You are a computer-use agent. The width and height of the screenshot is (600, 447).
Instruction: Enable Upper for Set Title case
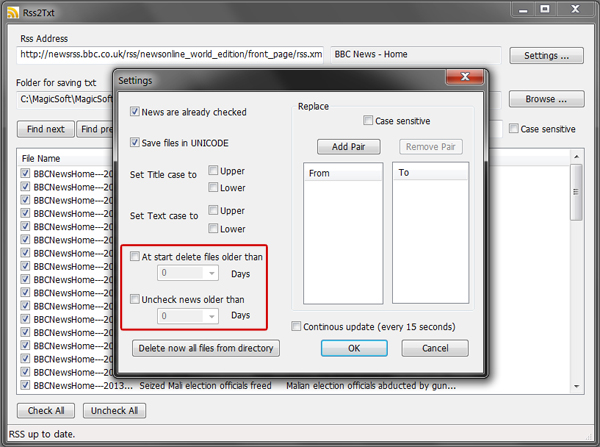(213, 170)
